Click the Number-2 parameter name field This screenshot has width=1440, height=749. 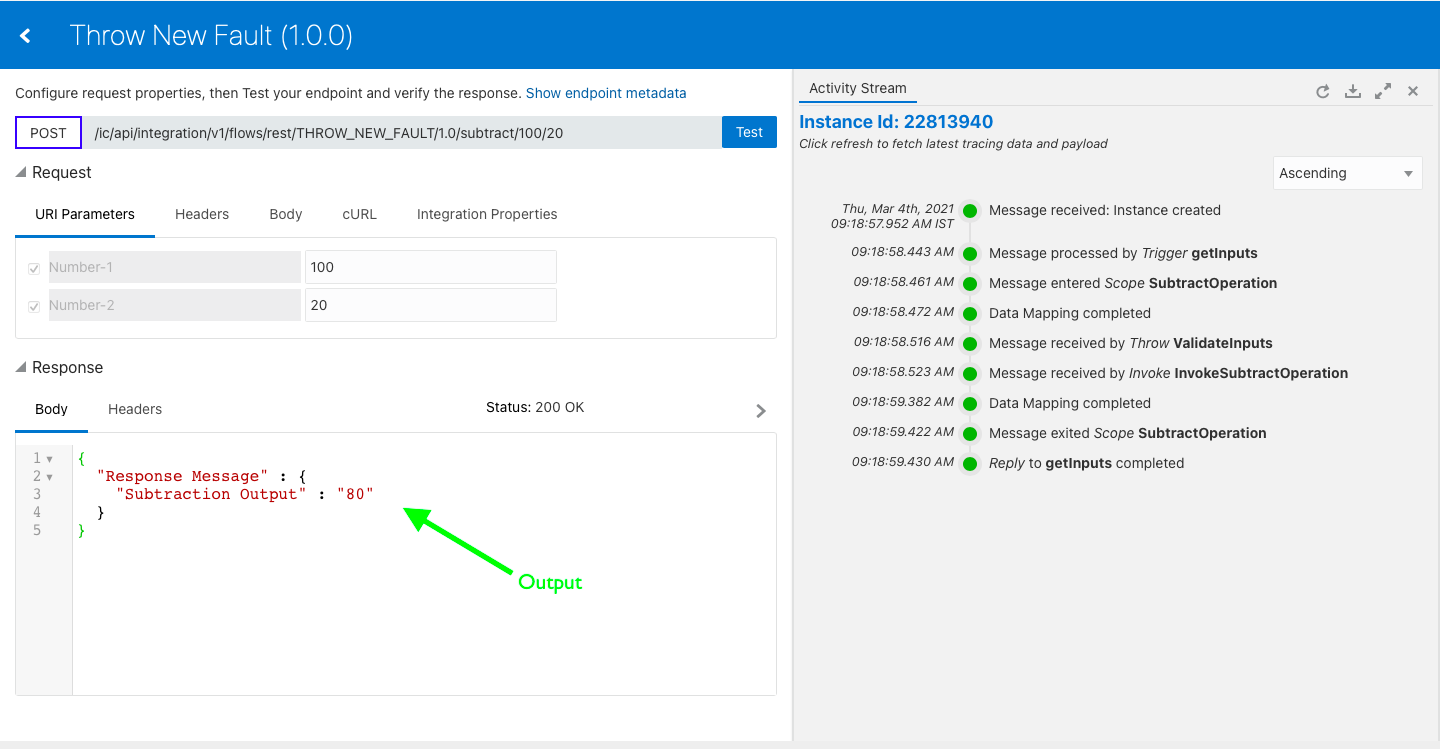(x=175, y=305)
